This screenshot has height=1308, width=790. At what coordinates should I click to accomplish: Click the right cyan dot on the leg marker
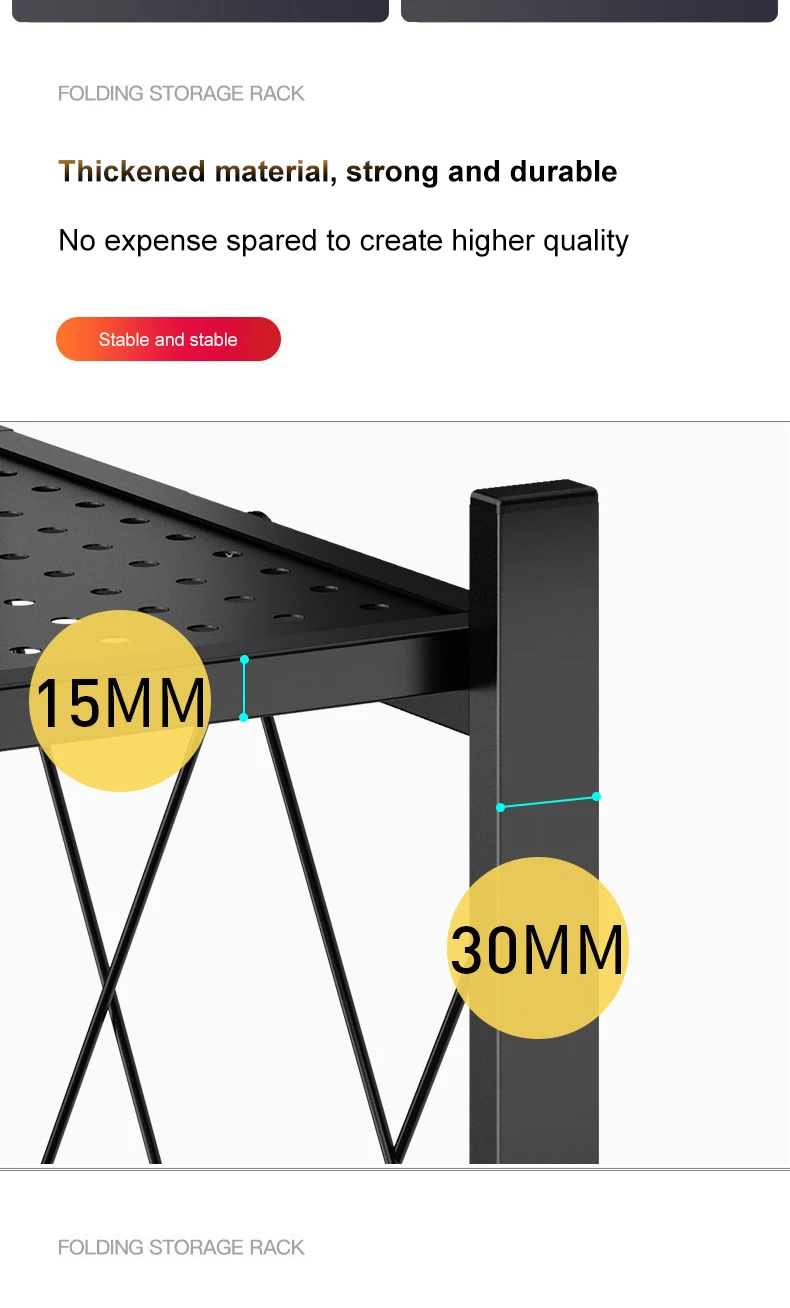596,797
